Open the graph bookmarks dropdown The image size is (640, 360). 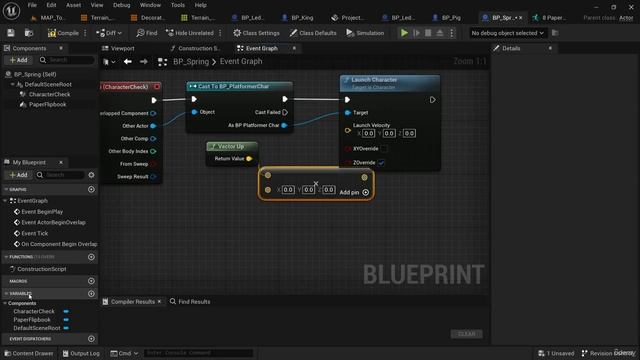tap(109, 62)
